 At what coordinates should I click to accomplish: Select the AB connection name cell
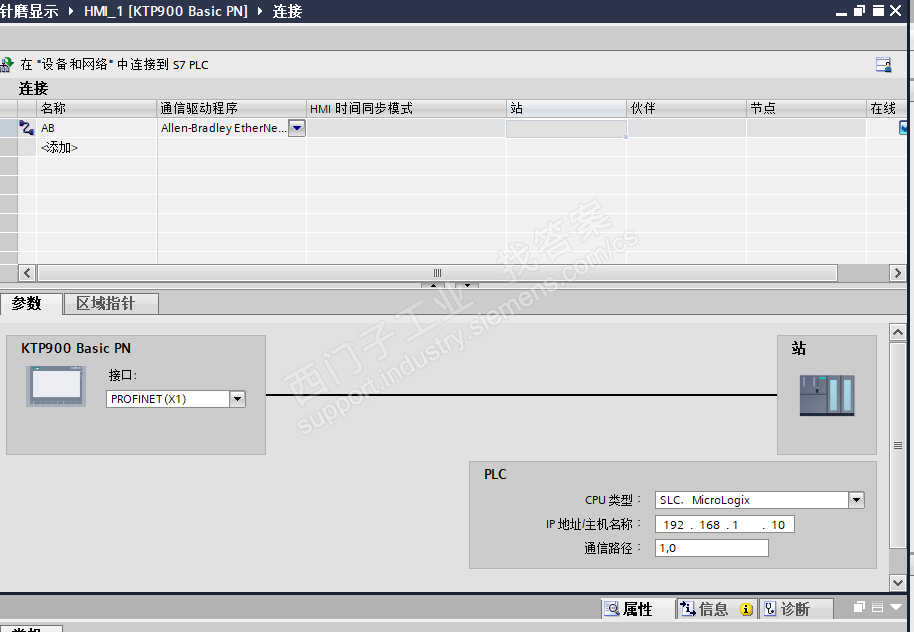(x=97, y=128)
